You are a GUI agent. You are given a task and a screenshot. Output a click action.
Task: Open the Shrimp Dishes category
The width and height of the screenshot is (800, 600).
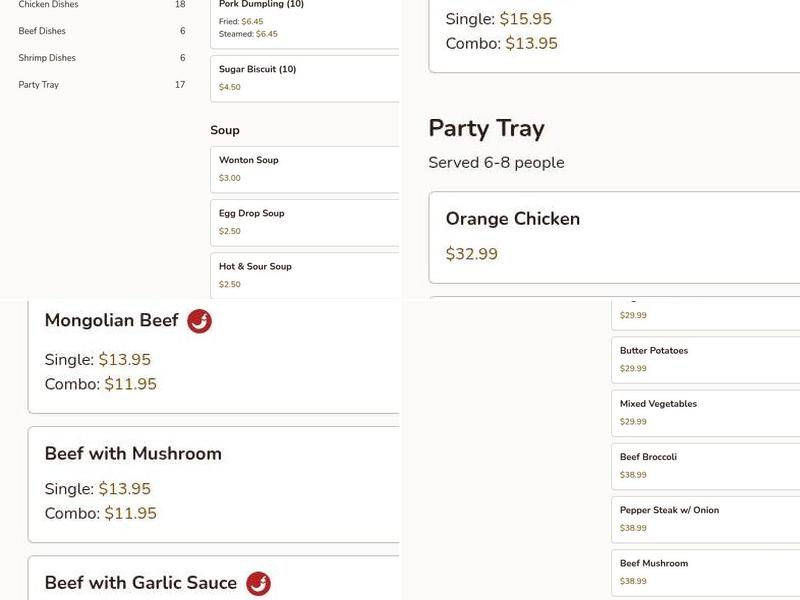[47, 58]
